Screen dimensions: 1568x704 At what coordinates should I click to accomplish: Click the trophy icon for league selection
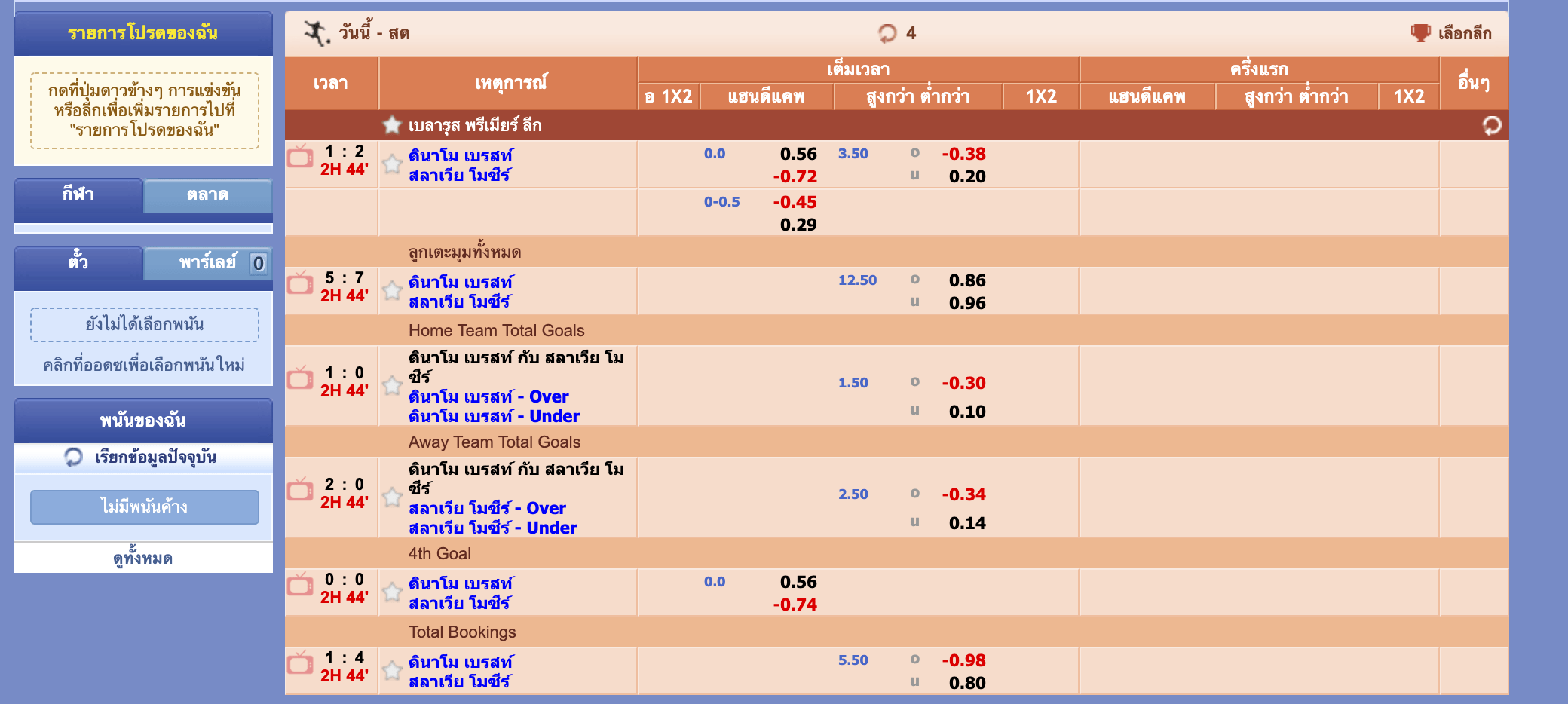[1420, 33]
